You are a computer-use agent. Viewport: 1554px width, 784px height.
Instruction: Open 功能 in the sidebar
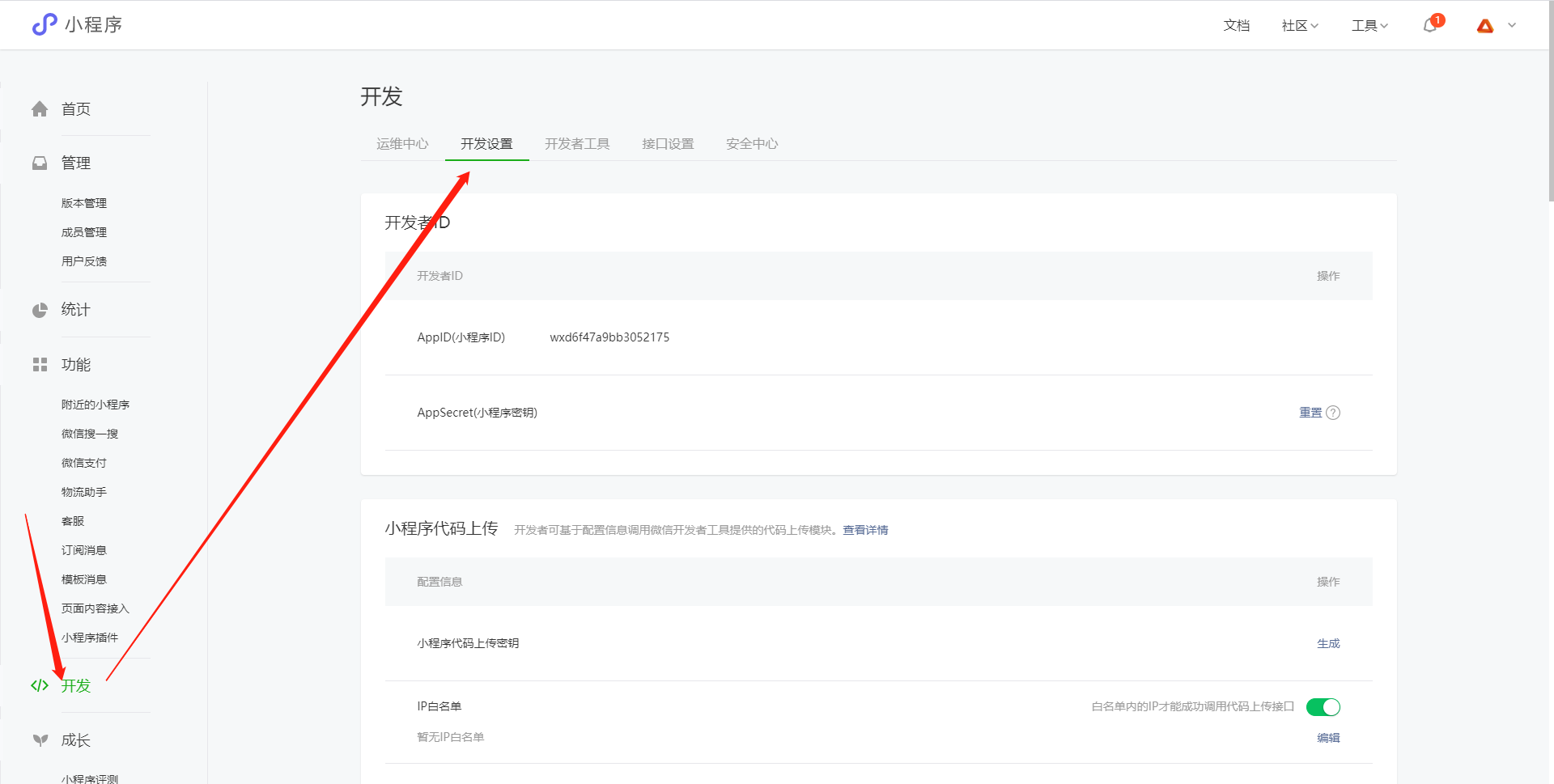coord(76,365)
